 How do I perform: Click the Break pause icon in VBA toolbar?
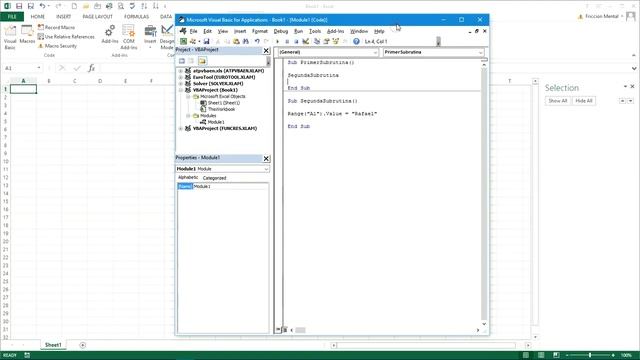tap(287, 41)
